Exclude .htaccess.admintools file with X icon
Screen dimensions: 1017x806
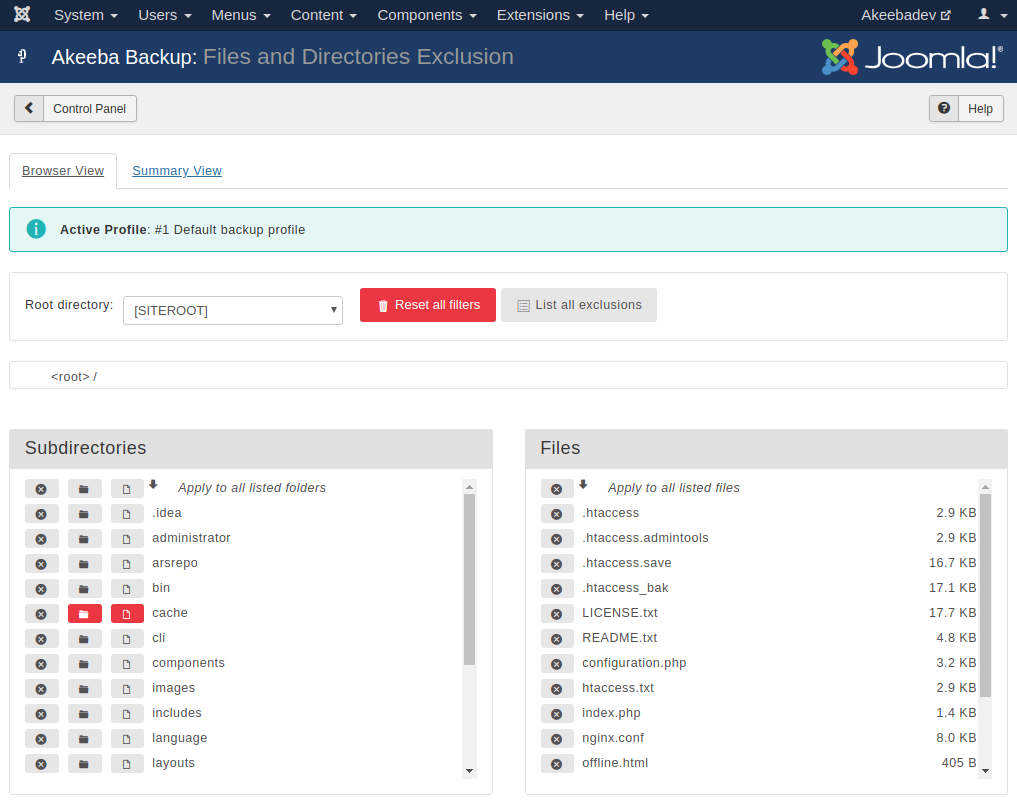[x=557, y=538]
